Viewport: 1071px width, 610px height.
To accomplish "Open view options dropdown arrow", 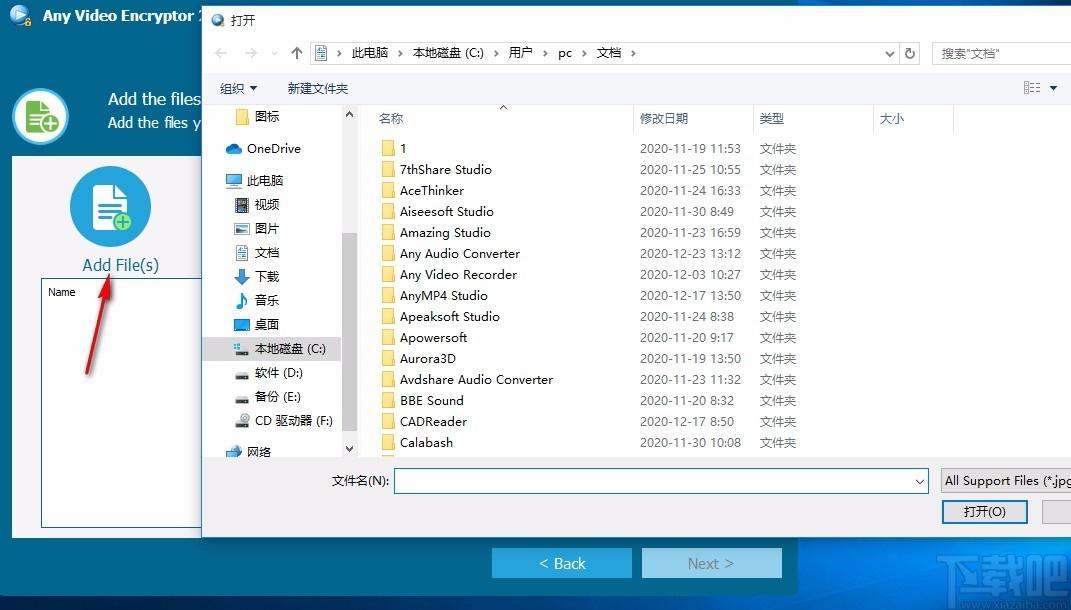I will click(1053, 87).
